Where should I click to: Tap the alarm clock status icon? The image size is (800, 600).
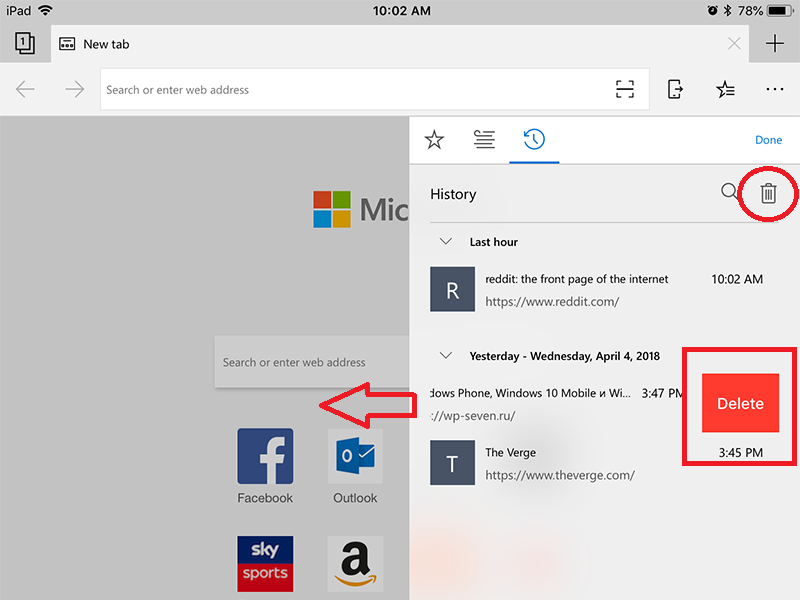click(x=712, y=10)
